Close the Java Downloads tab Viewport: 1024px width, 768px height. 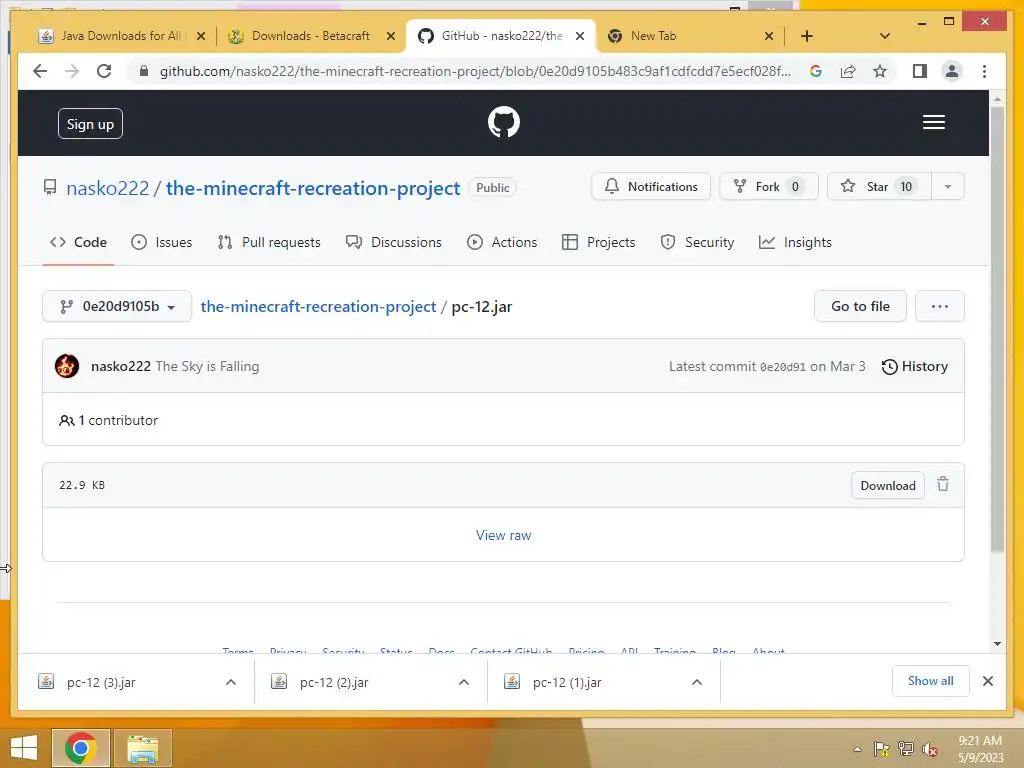[x=201, y=36]
